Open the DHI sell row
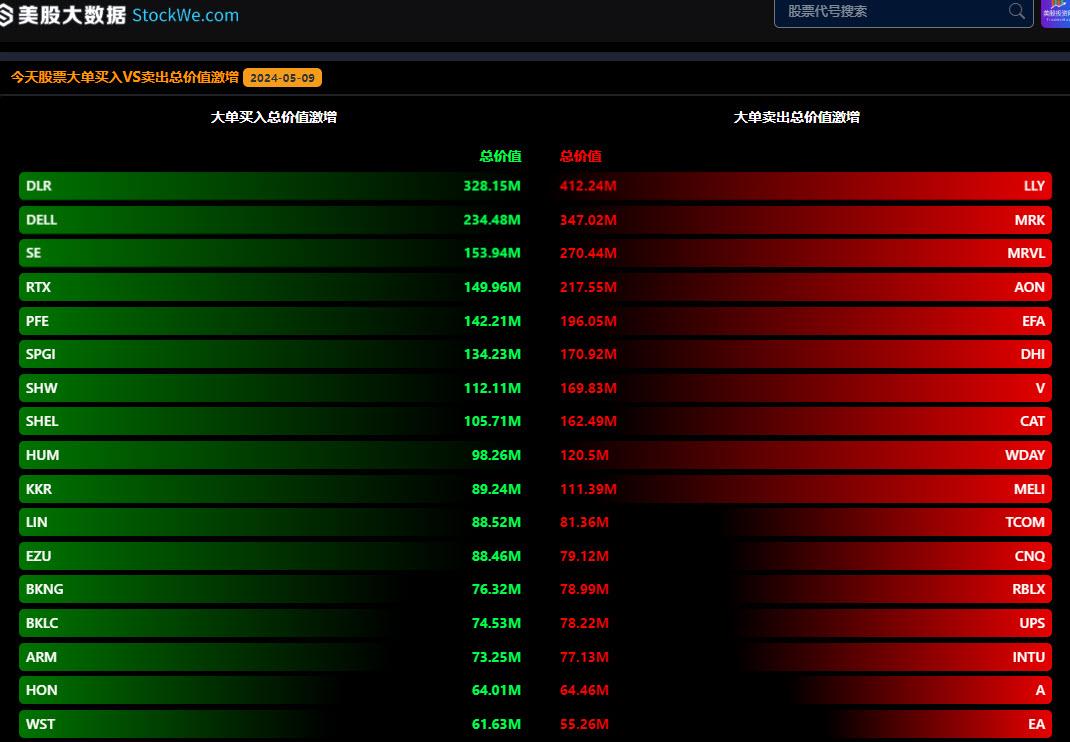The width and height of the screenshot is (1070, 742). (x=803, y=354)
